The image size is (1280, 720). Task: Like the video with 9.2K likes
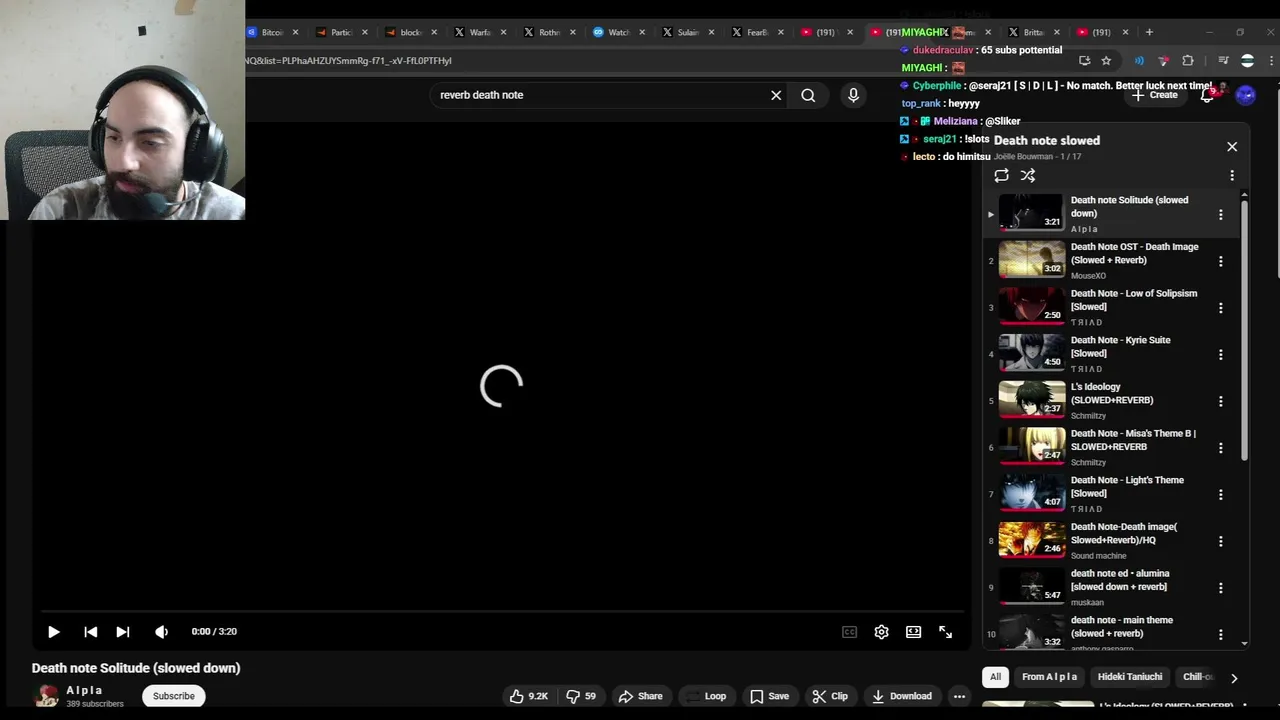pos(529,696)
